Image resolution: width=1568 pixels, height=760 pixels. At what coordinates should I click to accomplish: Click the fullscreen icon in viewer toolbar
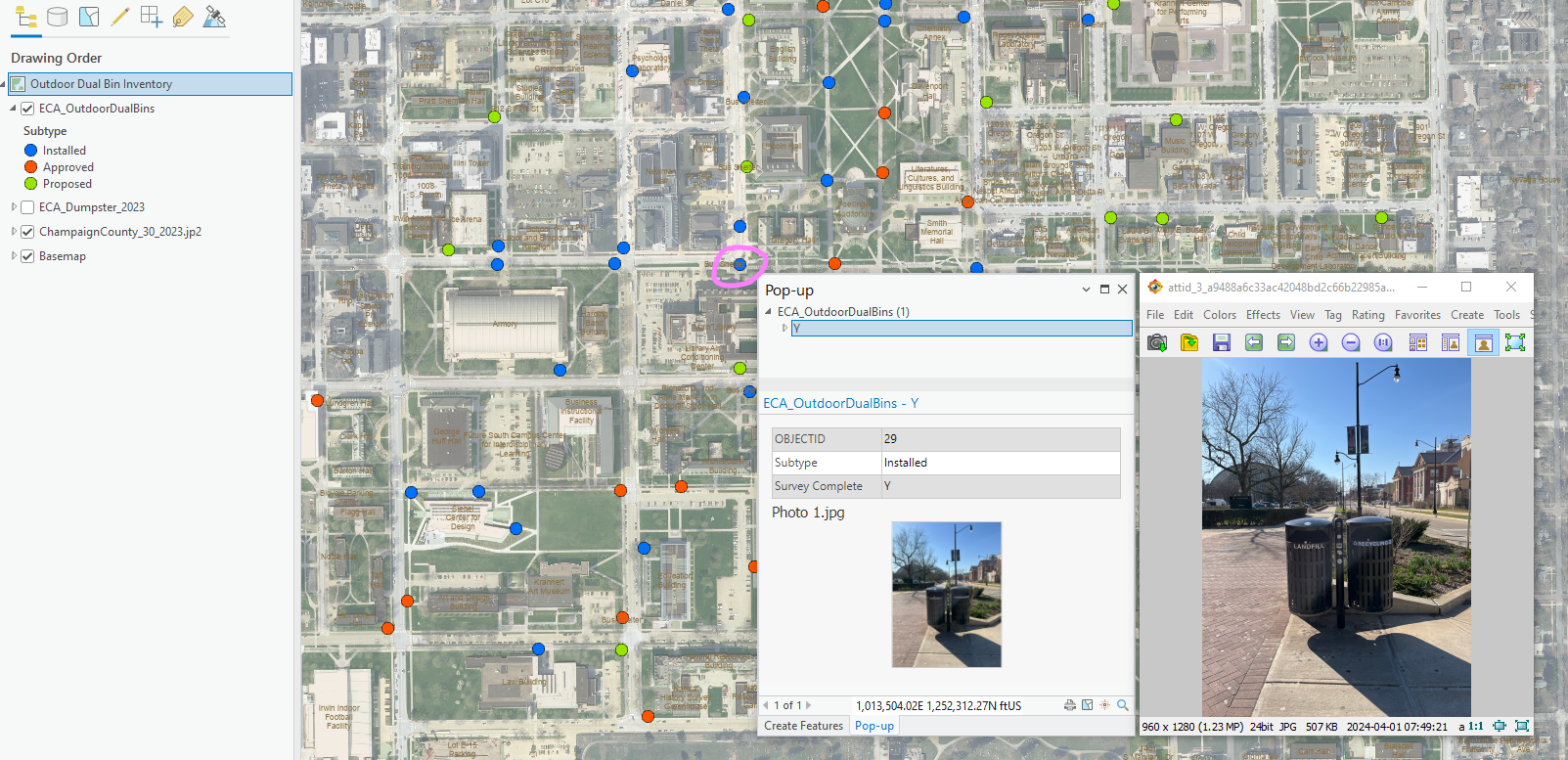(x=1515, y=342)
